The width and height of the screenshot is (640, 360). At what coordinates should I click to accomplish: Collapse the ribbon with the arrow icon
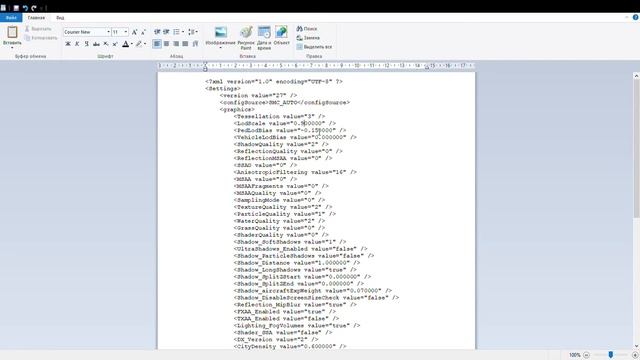627,17
